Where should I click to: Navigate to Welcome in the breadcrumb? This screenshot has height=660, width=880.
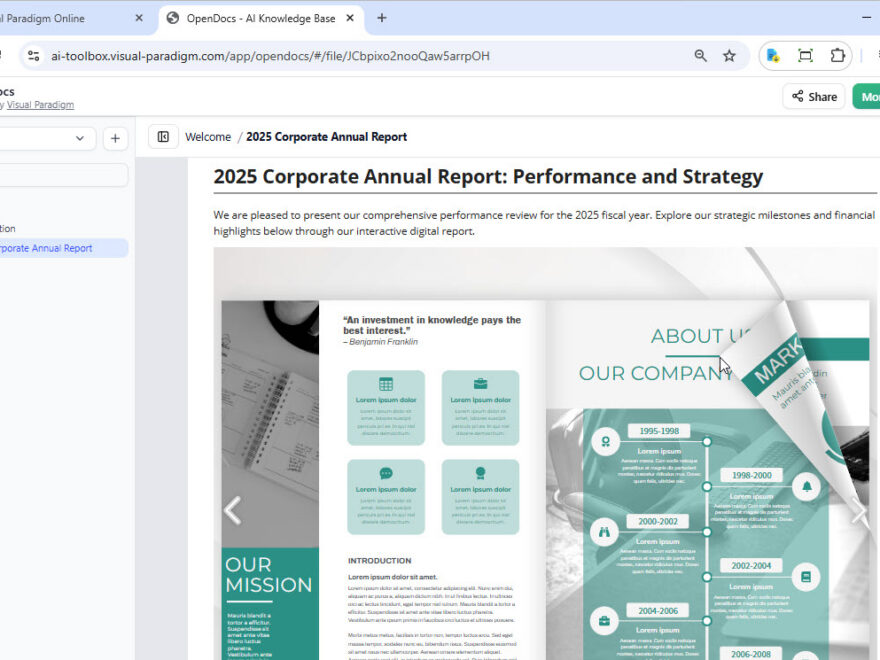207,137
